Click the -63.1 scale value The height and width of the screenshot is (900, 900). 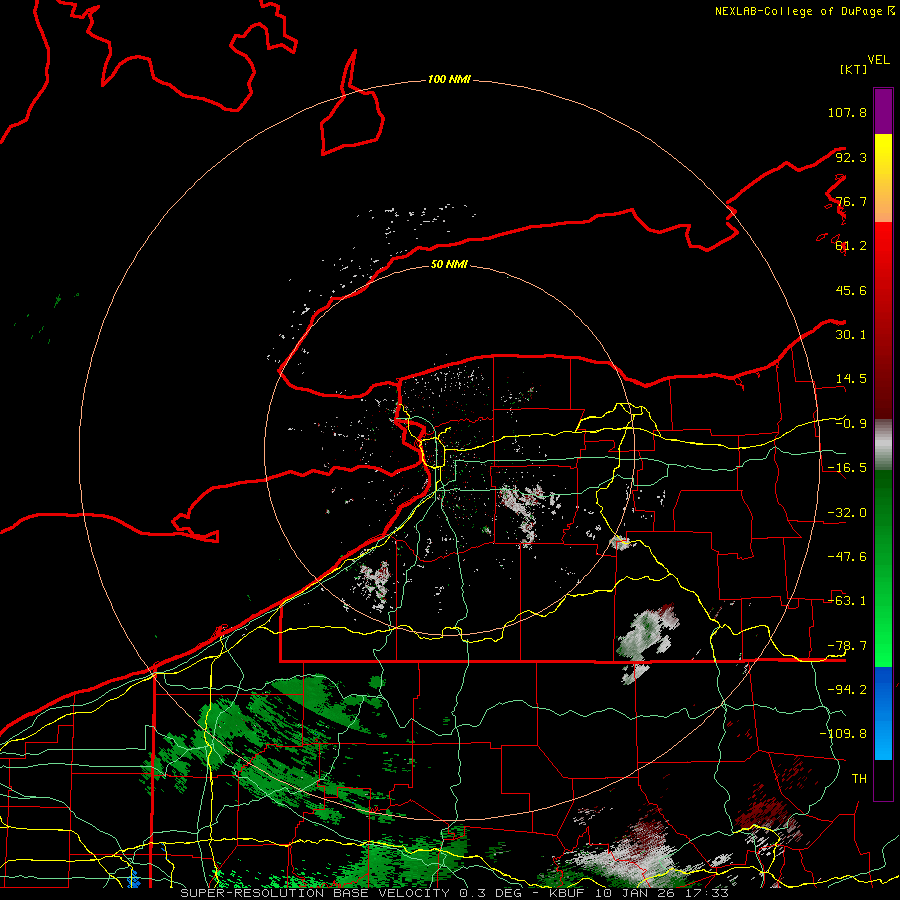click(x=847, y=601)
